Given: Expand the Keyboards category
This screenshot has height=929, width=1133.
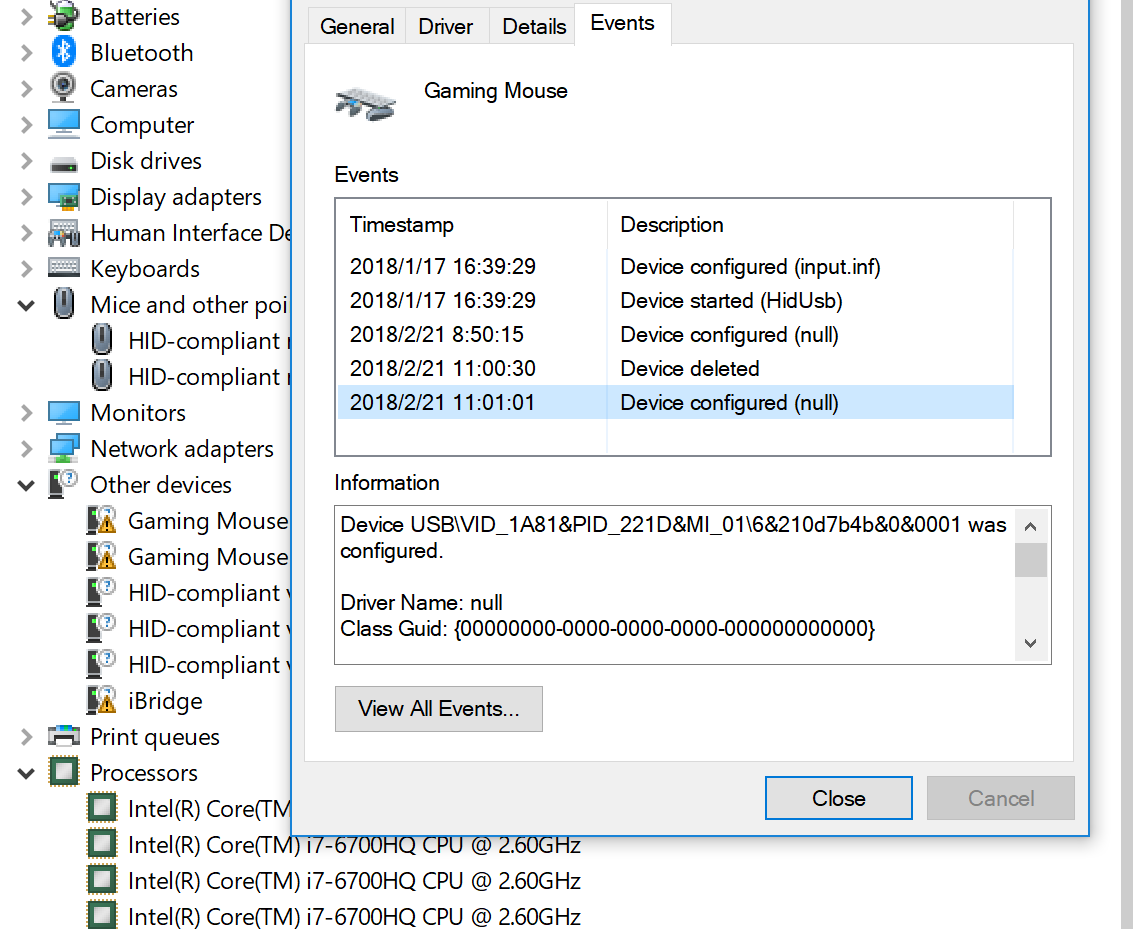Looking at the screenshot, I should 26,269.
